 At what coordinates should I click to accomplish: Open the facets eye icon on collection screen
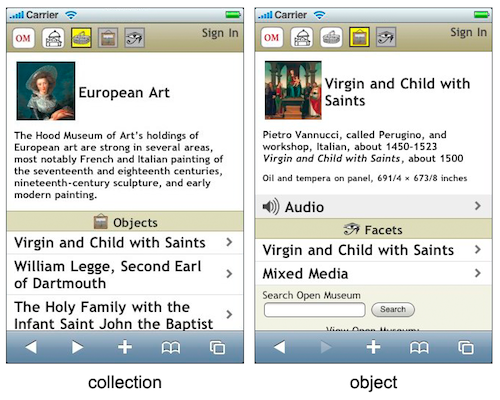click(134, 38)
